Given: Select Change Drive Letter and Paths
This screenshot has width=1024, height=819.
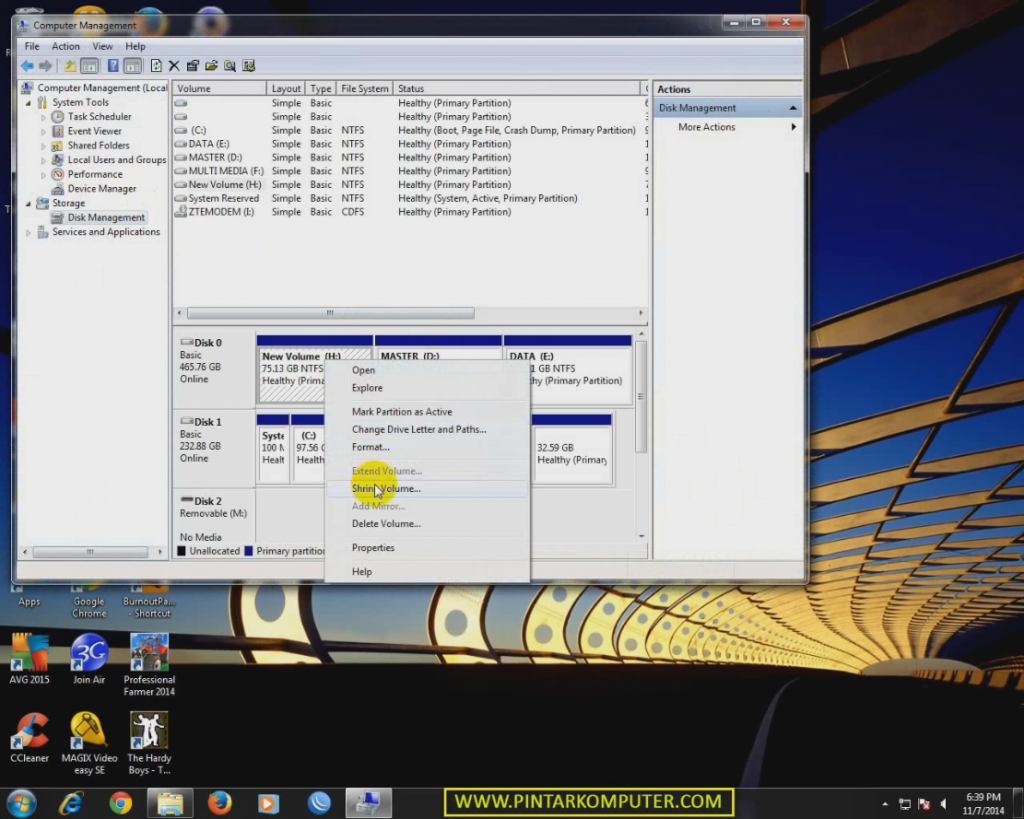Looking at the screenshot, I should [427, 430].
